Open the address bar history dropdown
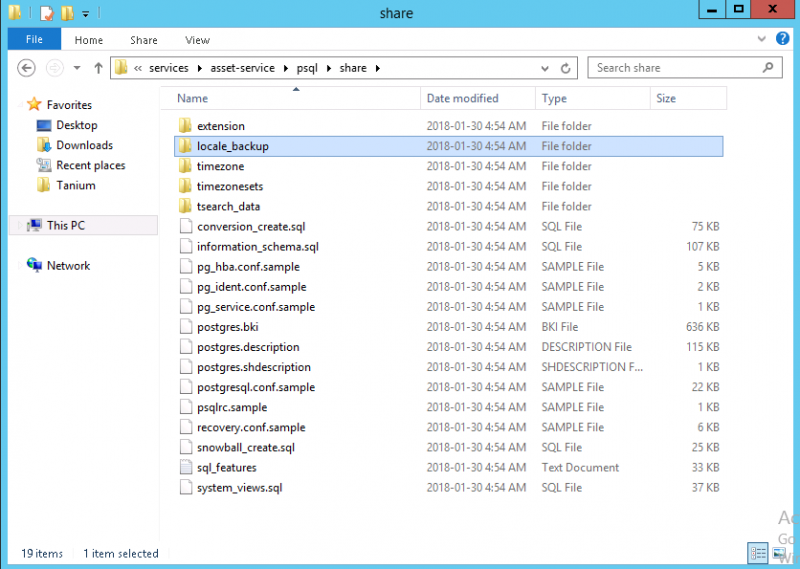Image resolution: width=800 pixels, height=569 pixels. [x=545, y=68]
